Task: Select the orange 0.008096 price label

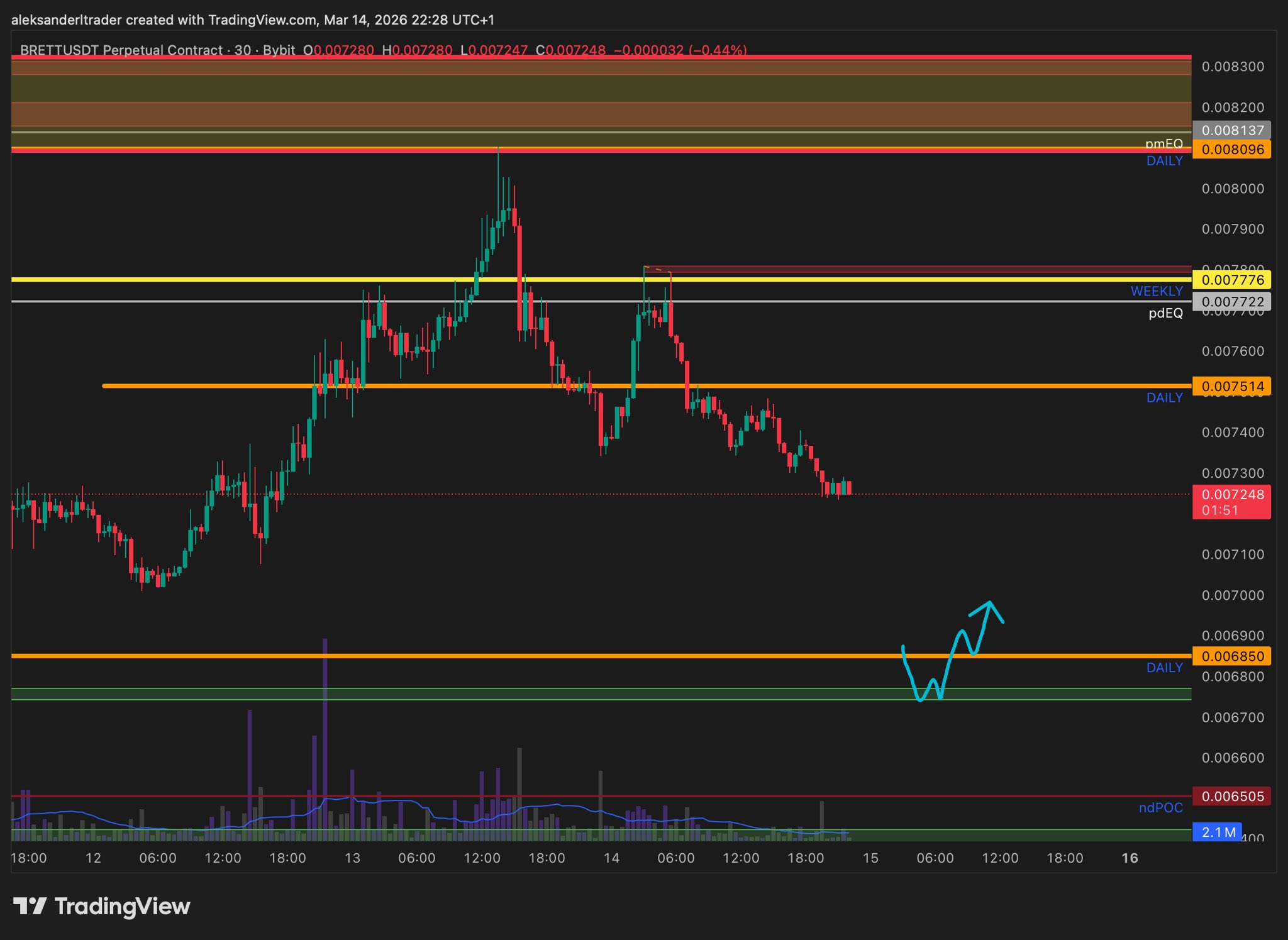Action: tap(1231, 150)
